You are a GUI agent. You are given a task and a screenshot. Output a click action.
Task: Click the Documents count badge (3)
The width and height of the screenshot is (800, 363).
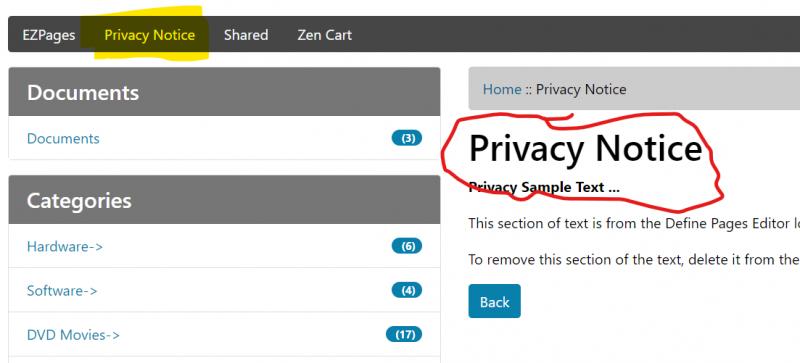pyautogui.click(x=407, y=138)
